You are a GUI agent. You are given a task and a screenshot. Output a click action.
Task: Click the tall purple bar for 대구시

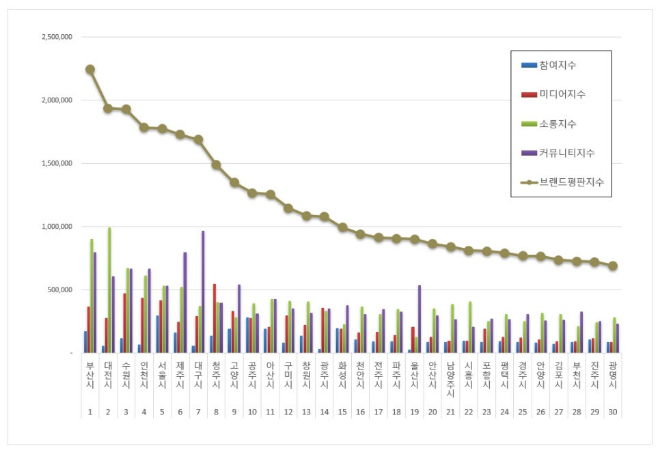point(203,292)
